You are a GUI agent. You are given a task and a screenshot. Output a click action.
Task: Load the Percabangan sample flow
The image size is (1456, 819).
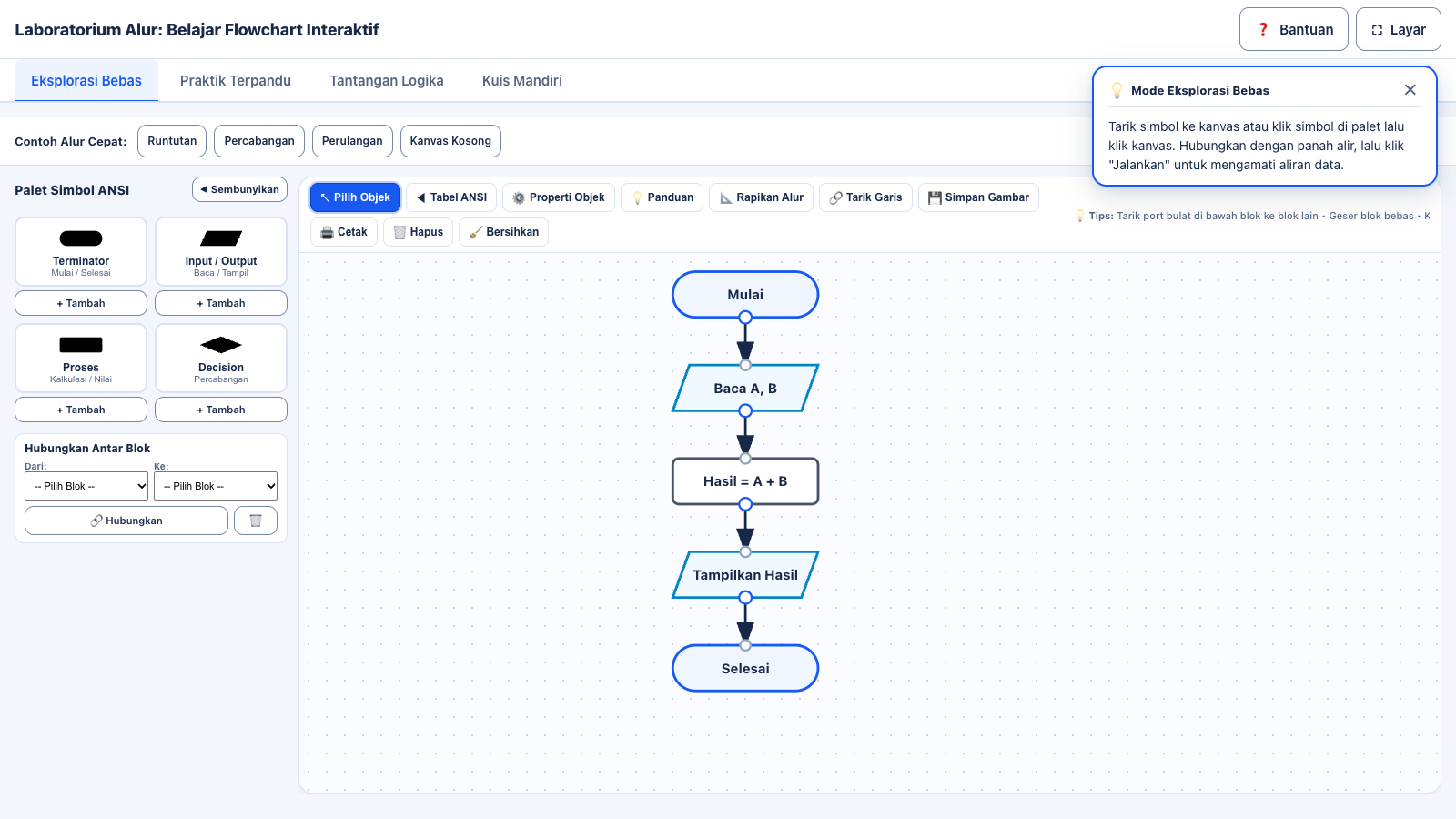point(259,141)
